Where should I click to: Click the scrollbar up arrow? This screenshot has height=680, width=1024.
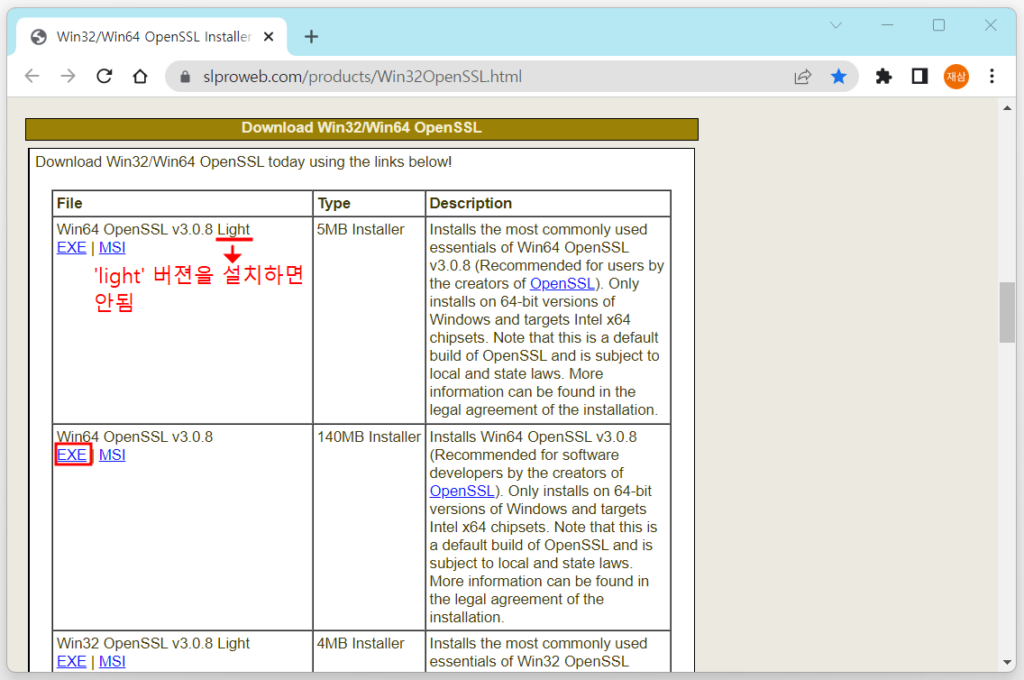pyautogui.click(x=1007, y=108)
